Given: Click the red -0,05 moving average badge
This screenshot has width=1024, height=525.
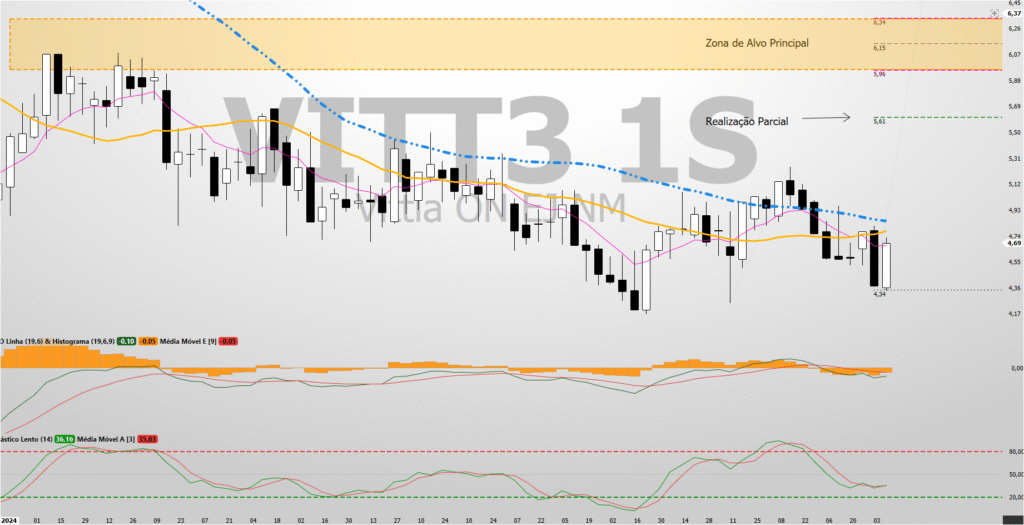Looking at the screenshot, I should tap(226, 341).
